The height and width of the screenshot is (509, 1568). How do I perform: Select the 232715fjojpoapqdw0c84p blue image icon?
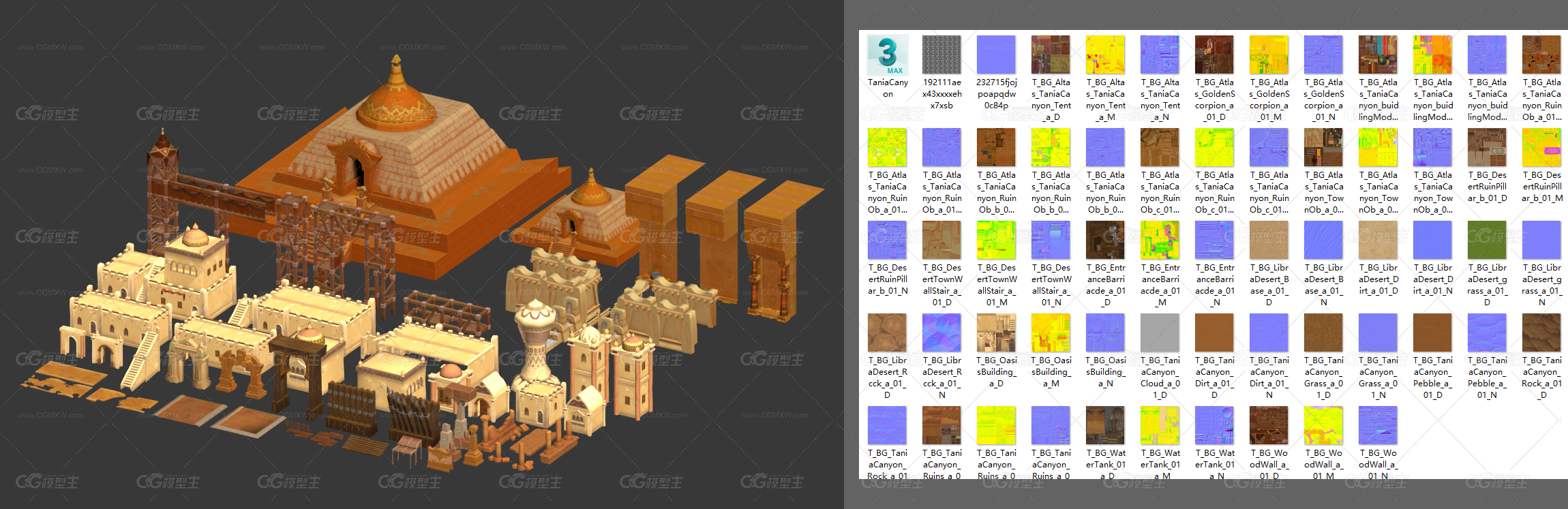click(x=996, y=55)
